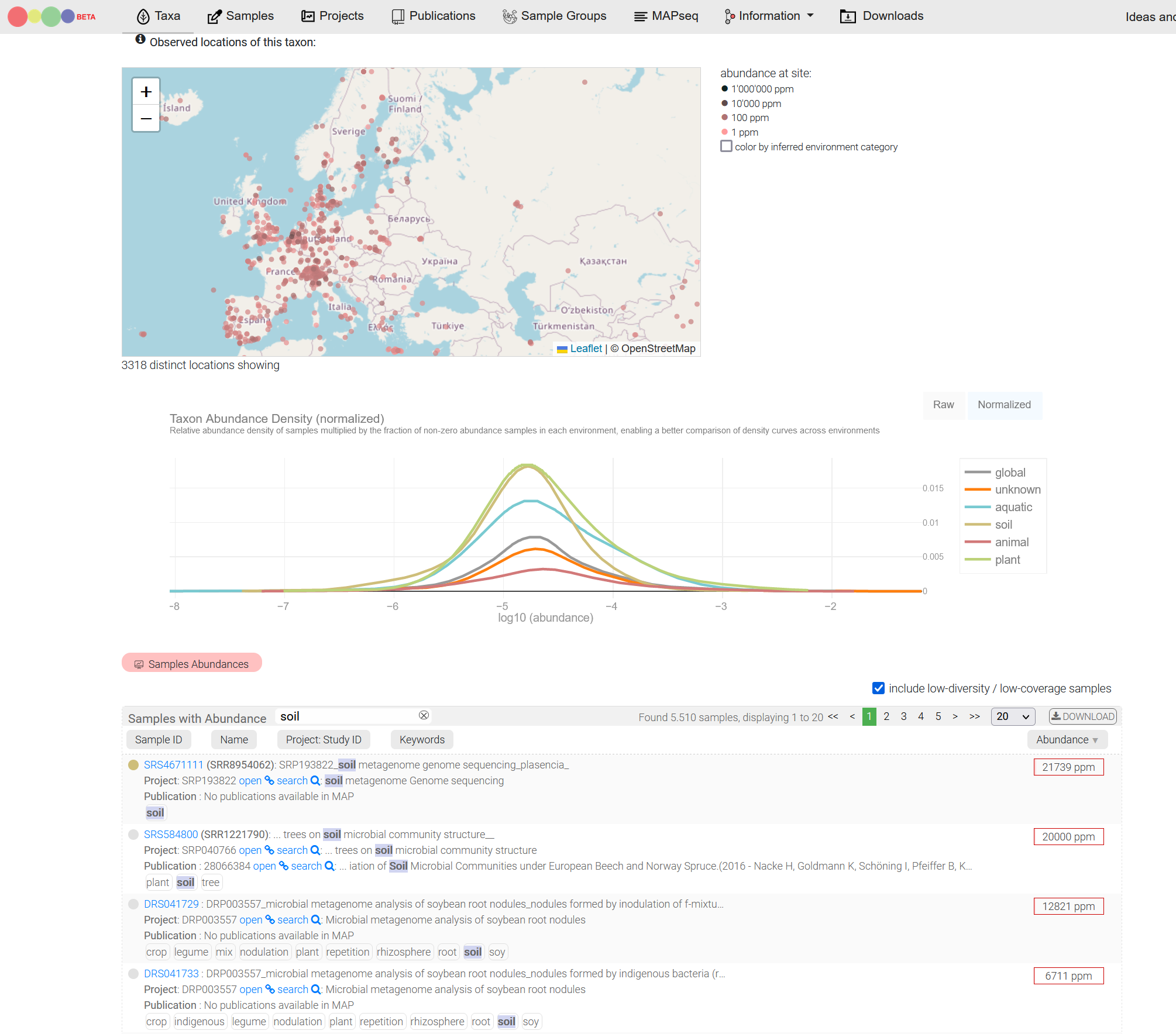Click the Downloads icon in navbar

tap(847, 16)
